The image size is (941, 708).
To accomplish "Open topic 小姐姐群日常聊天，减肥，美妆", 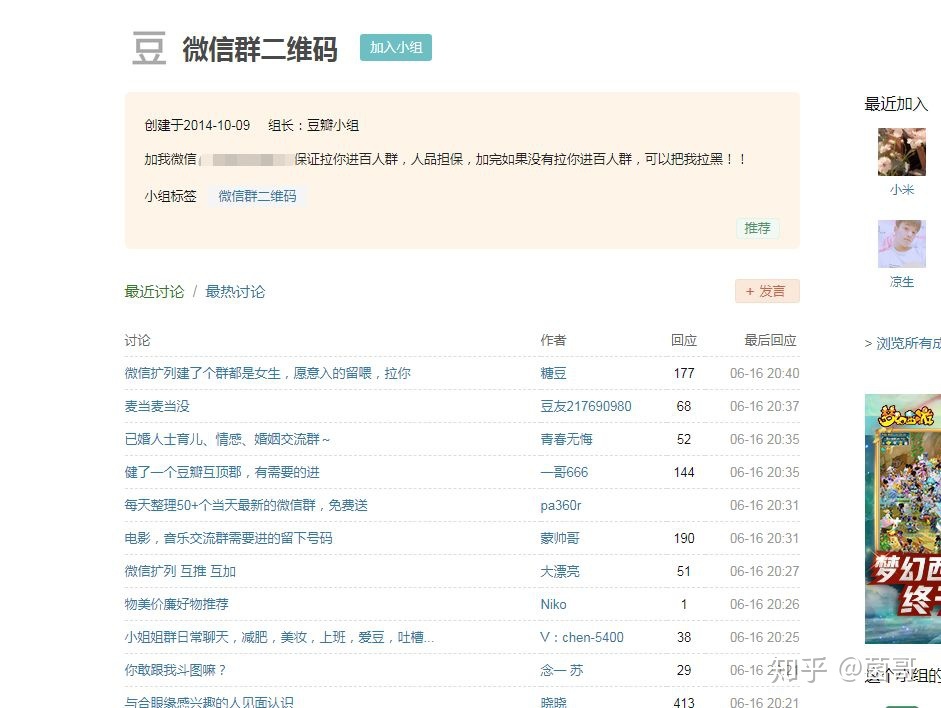I will [279, 637].
